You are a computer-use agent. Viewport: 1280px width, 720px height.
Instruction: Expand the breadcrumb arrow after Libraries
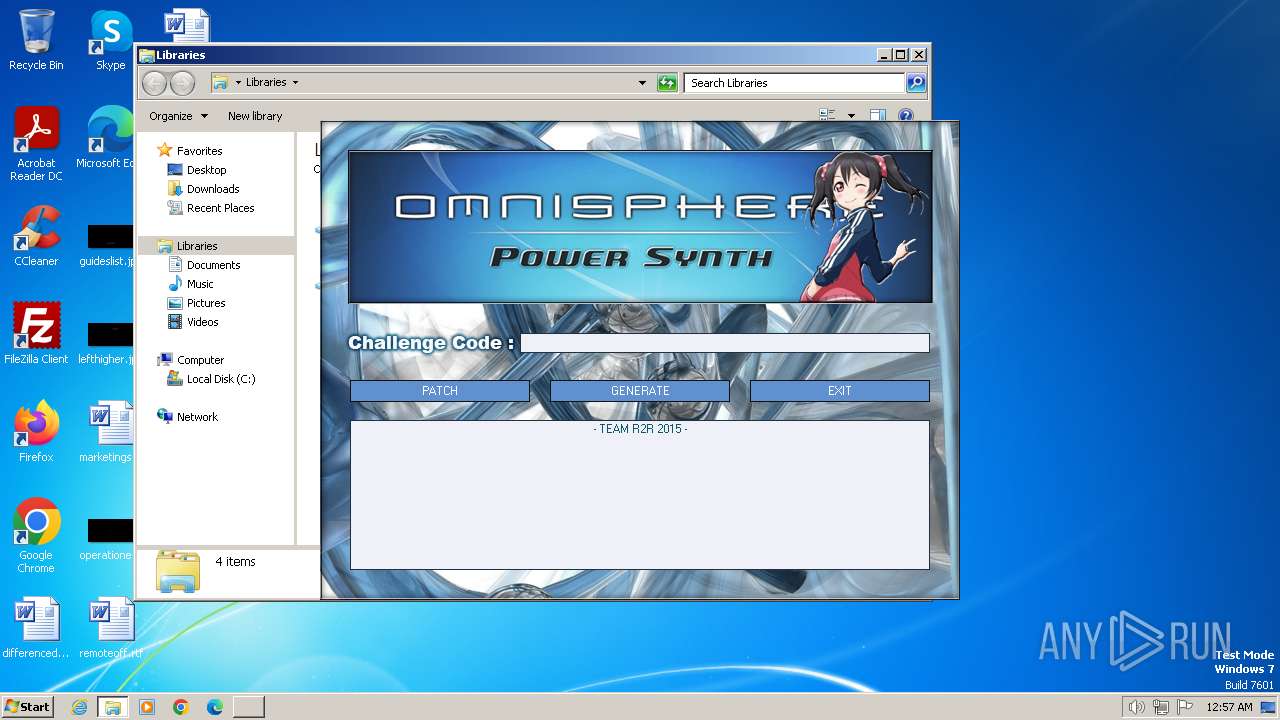[x=295, y=83]
